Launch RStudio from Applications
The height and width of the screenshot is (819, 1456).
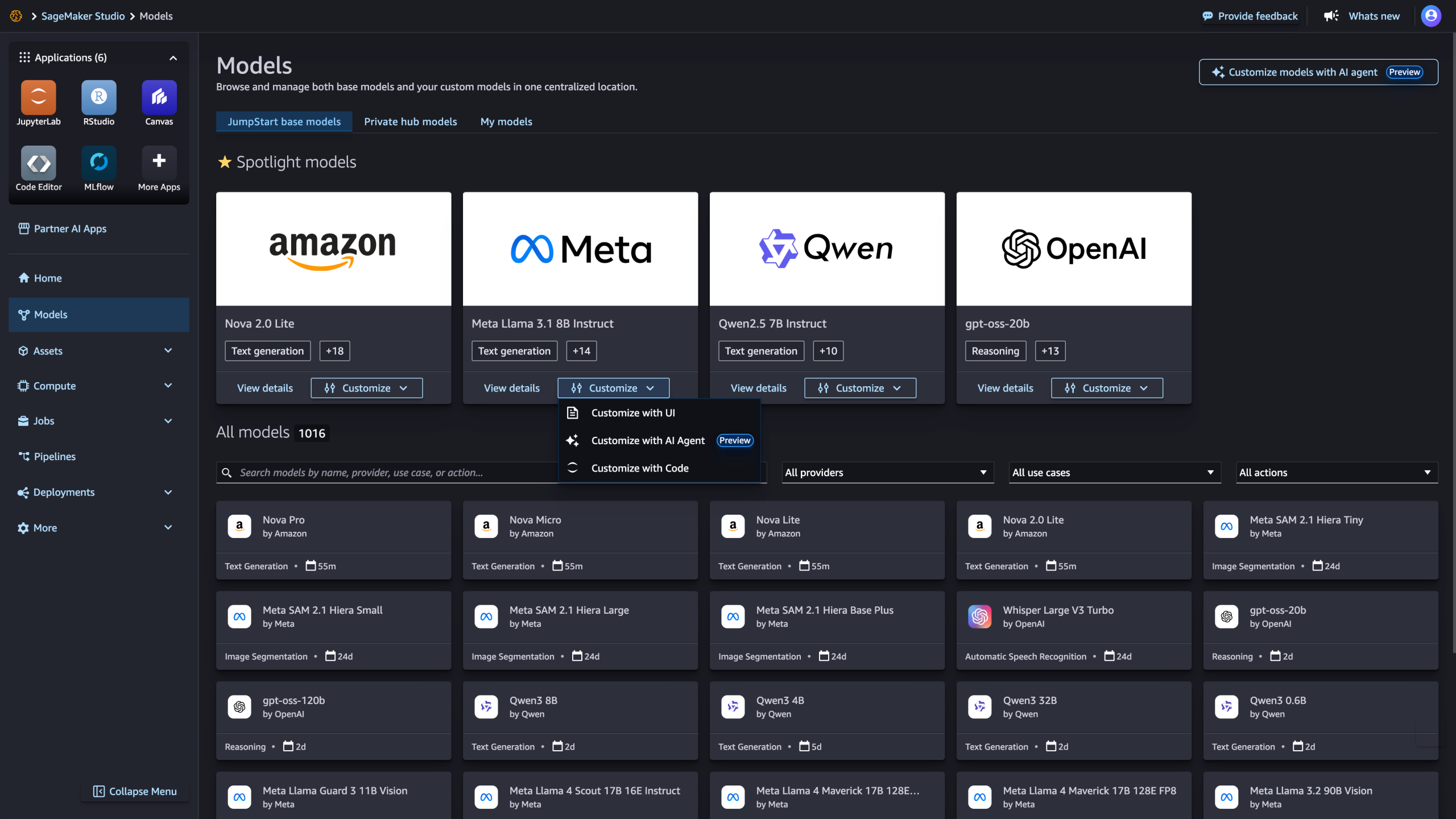click(x=98, y=104)
